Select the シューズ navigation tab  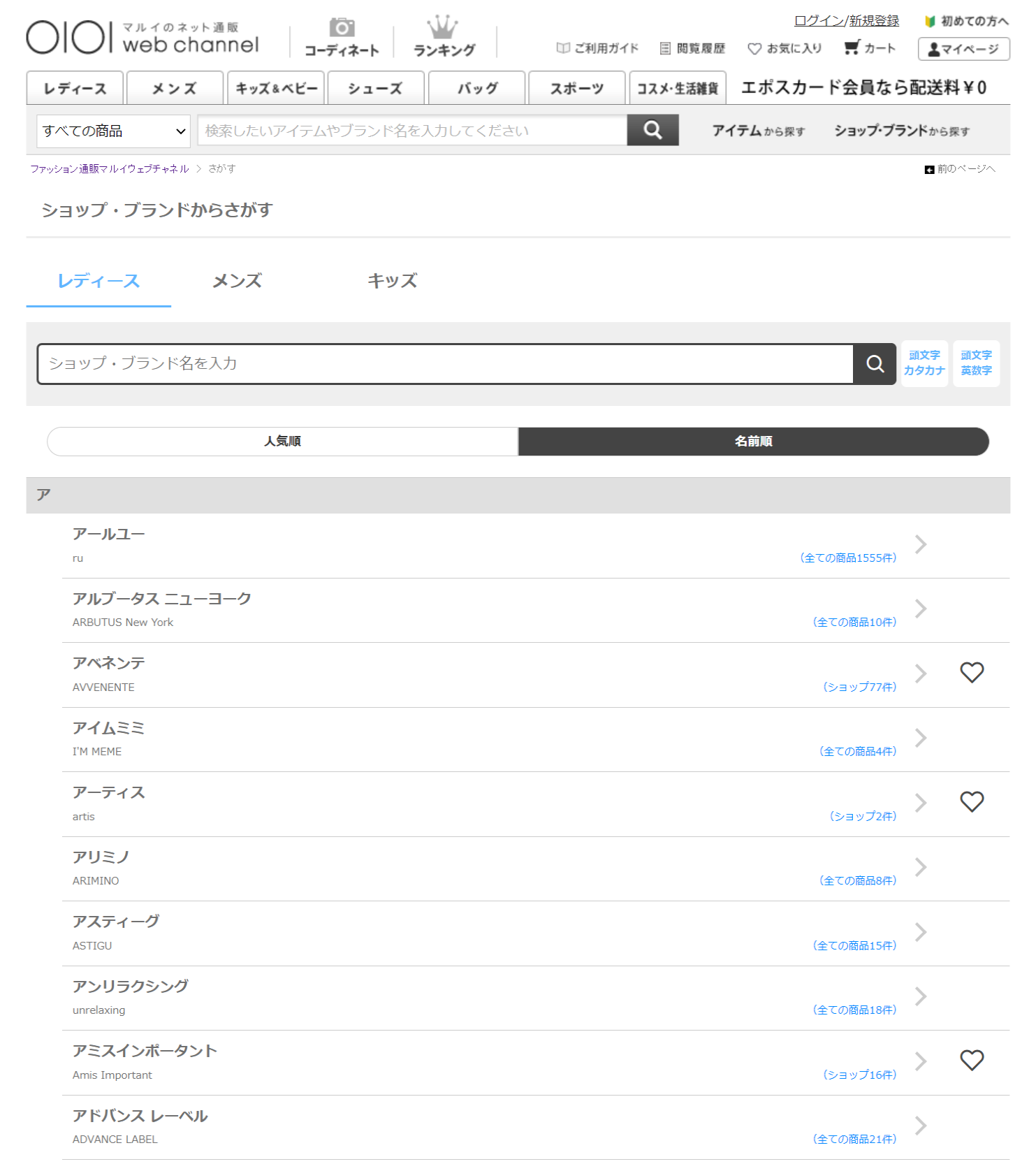376,89
